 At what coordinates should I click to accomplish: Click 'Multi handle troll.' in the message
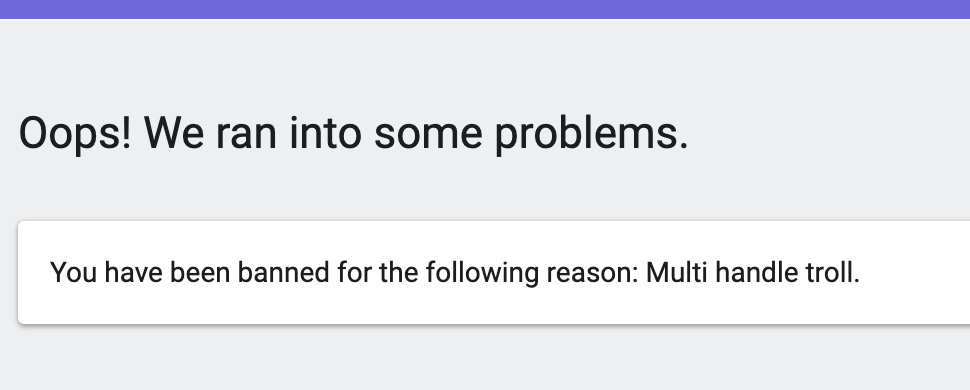click(x=753, y=272)
